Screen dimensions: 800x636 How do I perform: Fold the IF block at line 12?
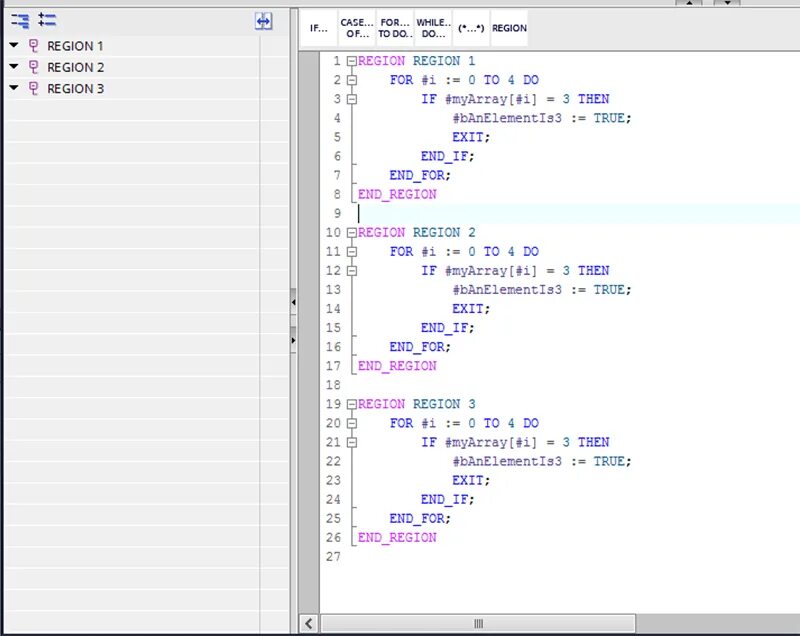pos(352,271)
